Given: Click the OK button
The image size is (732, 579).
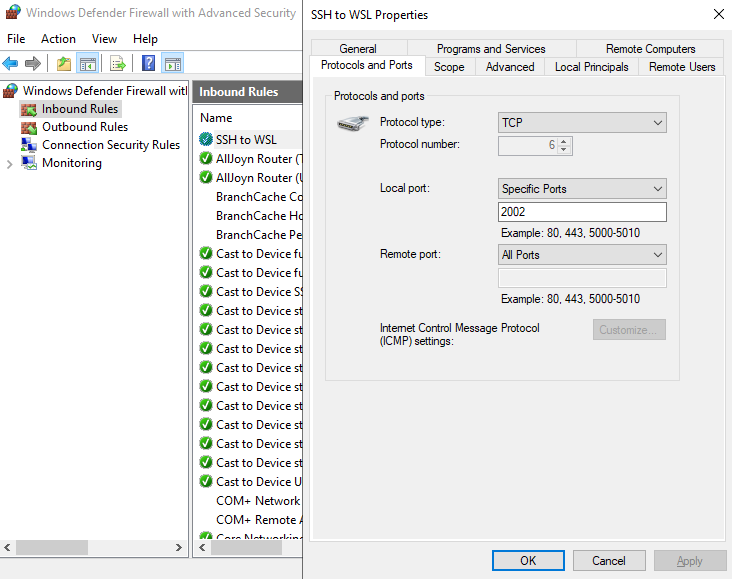Looking at the screenshot, I should [528, 560].
